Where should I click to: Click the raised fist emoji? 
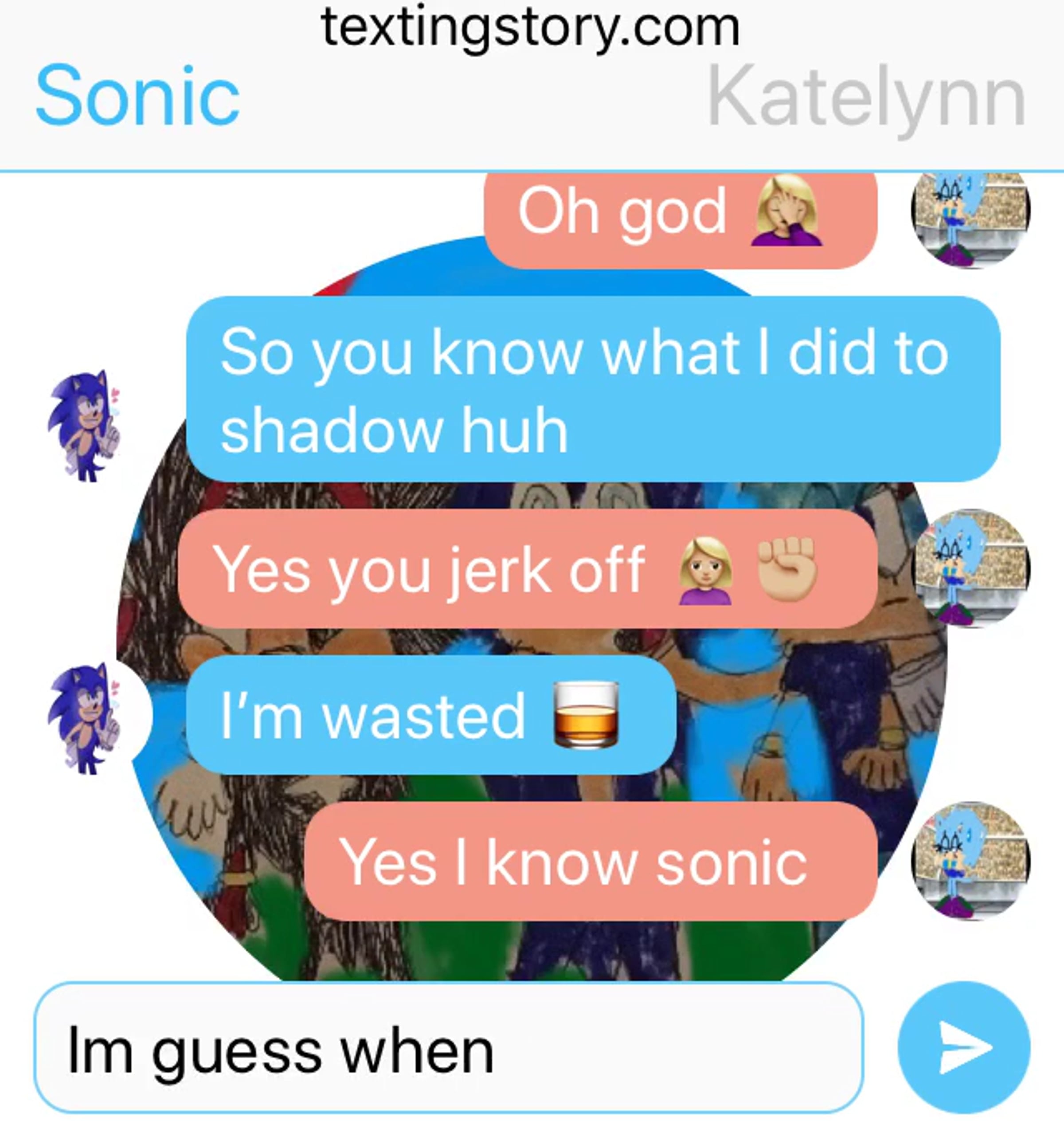click(787, 569)
